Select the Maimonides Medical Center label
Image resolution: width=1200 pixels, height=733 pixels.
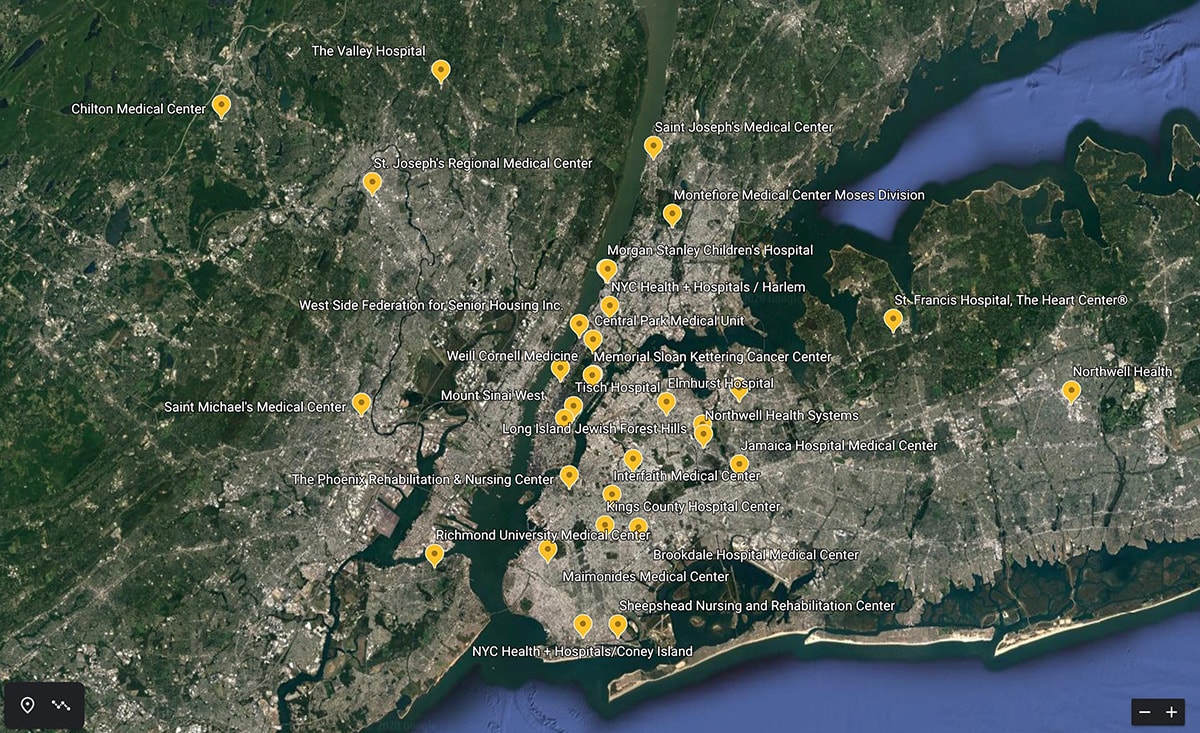[645, 577]
